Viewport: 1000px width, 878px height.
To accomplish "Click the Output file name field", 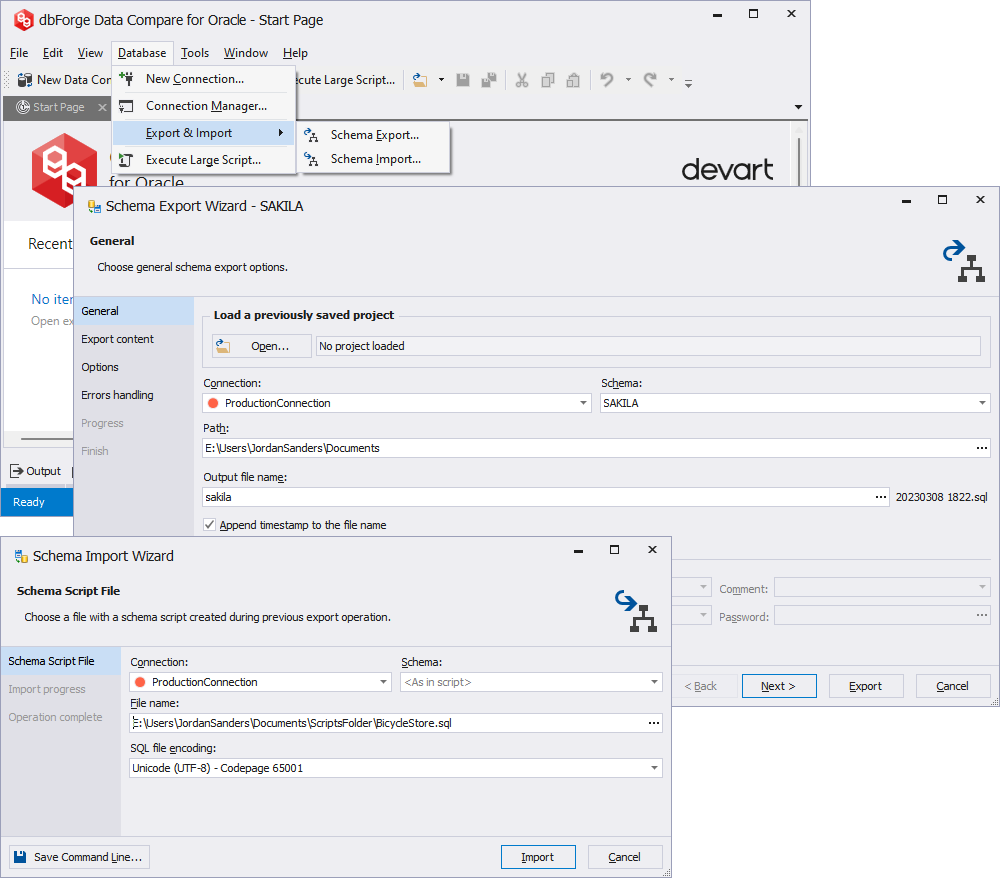I will click(538, 497).
